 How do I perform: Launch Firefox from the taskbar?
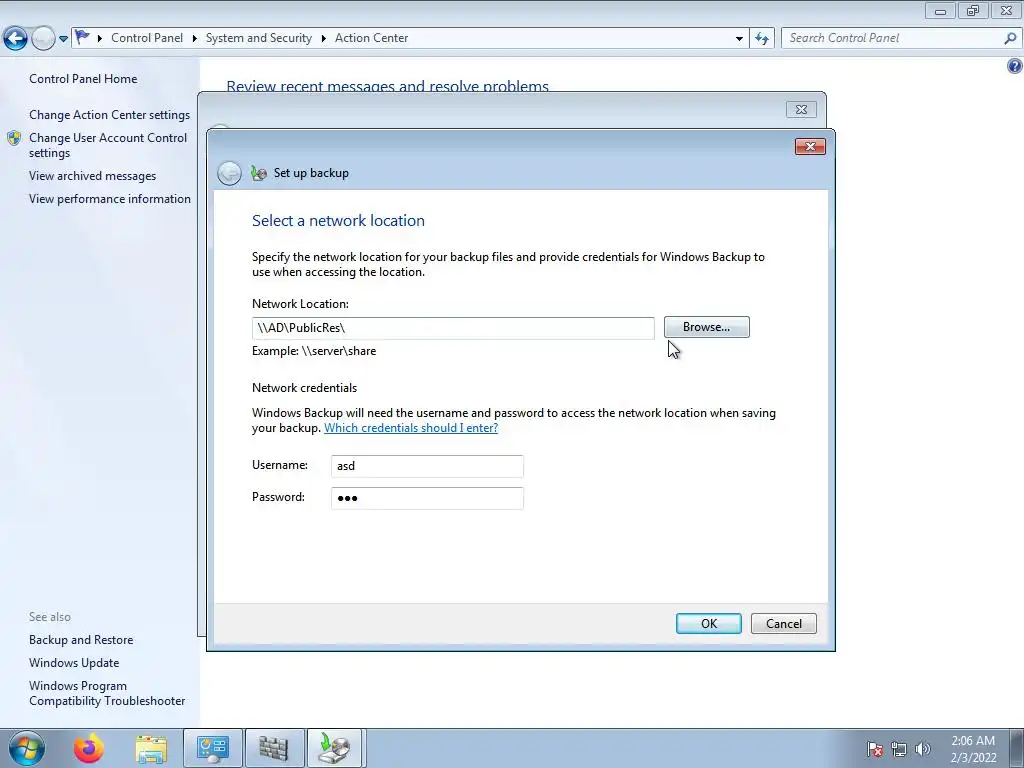pos(89,748)
